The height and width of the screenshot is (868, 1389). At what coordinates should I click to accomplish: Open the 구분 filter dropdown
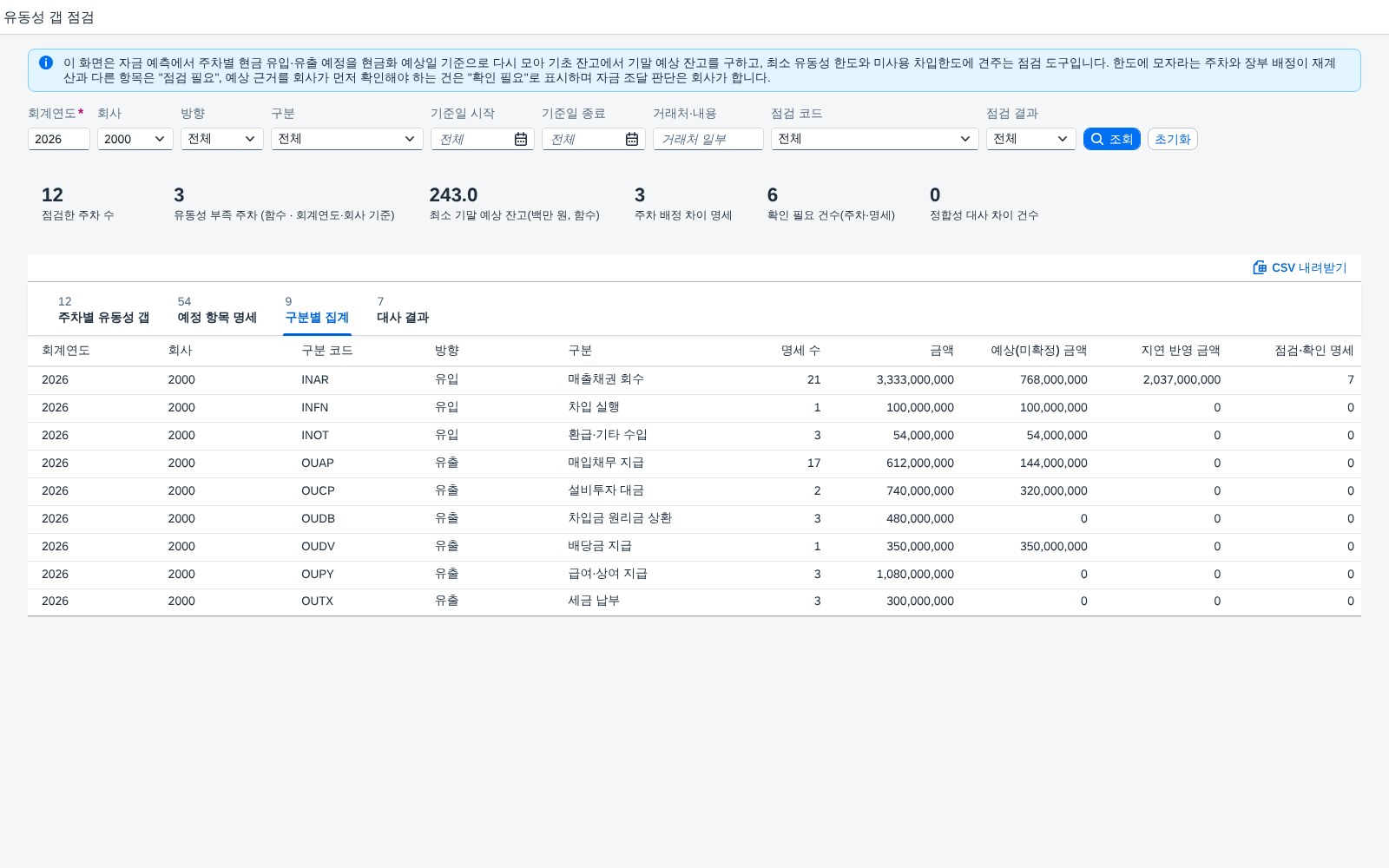(347, 139)
